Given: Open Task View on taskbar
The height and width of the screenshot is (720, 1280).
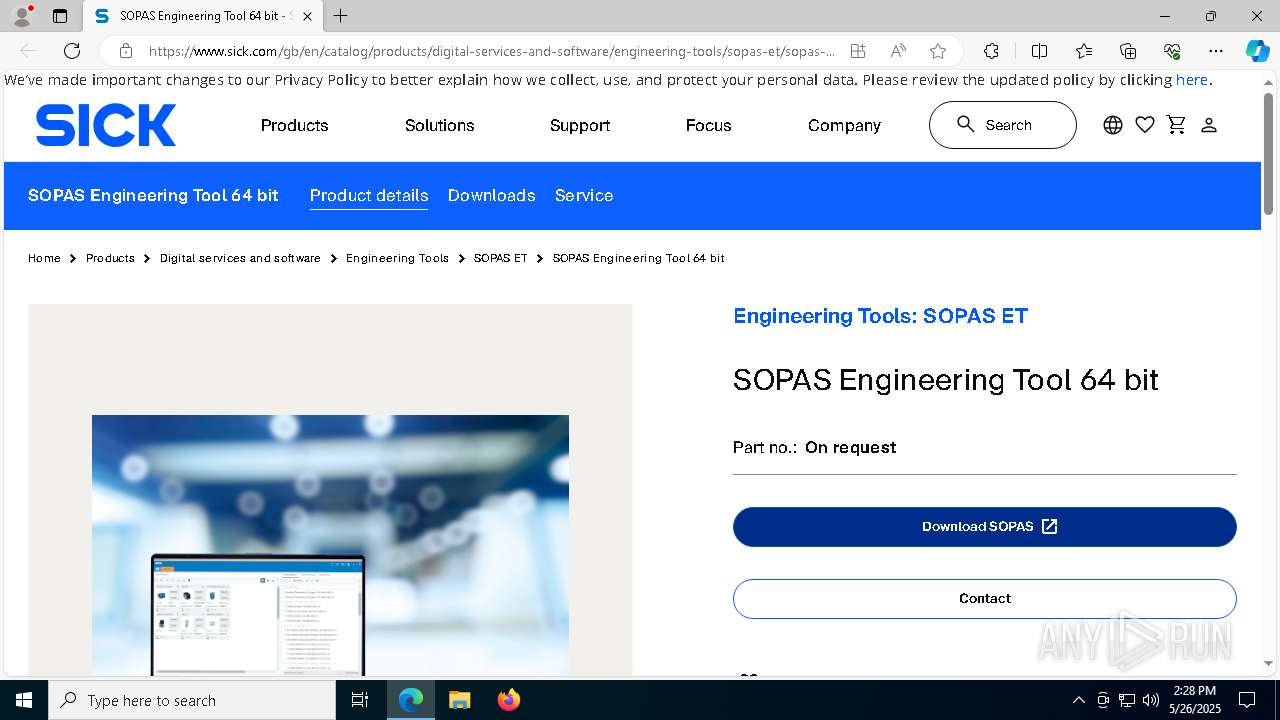Looking at the screenshot, I should tap(360, 700).
